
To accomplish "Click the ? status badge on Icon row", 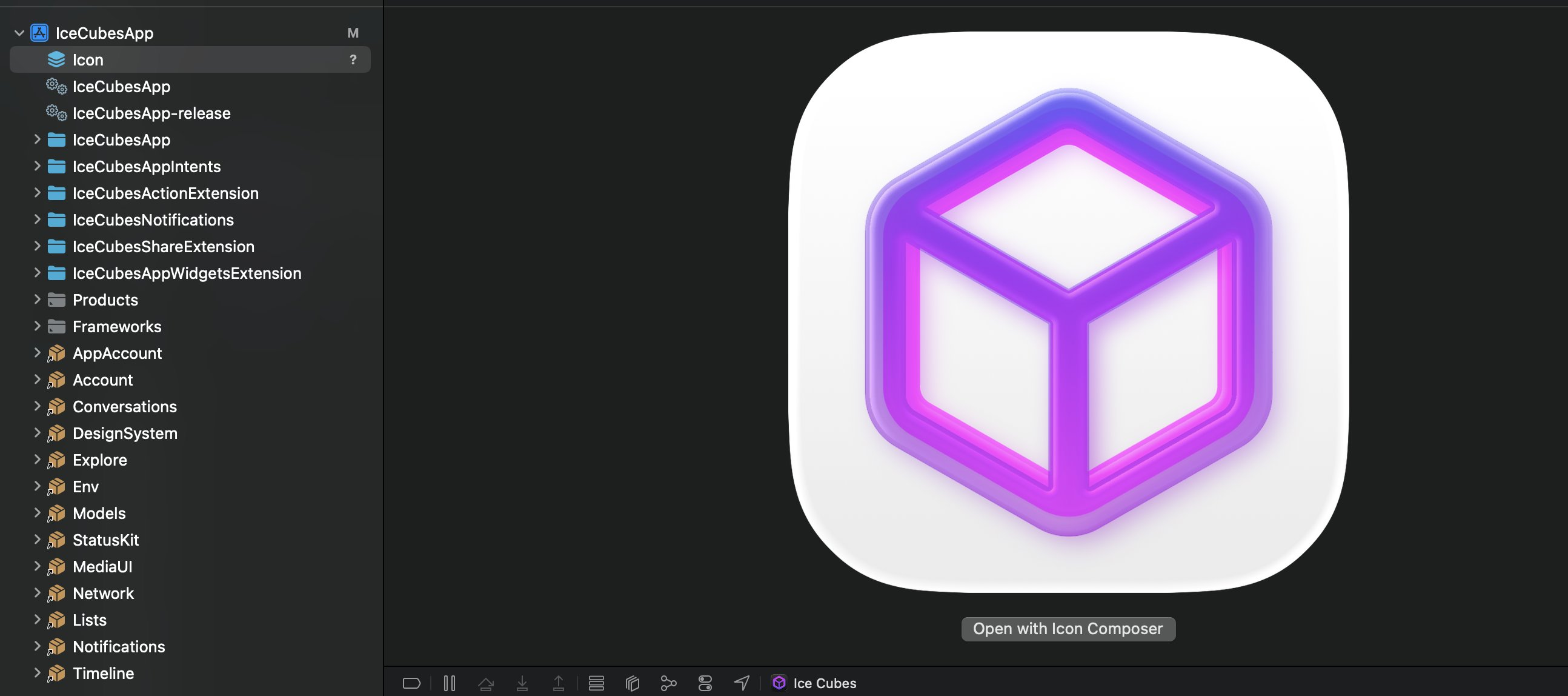I will pyautogui.click(x=353, y=59).
